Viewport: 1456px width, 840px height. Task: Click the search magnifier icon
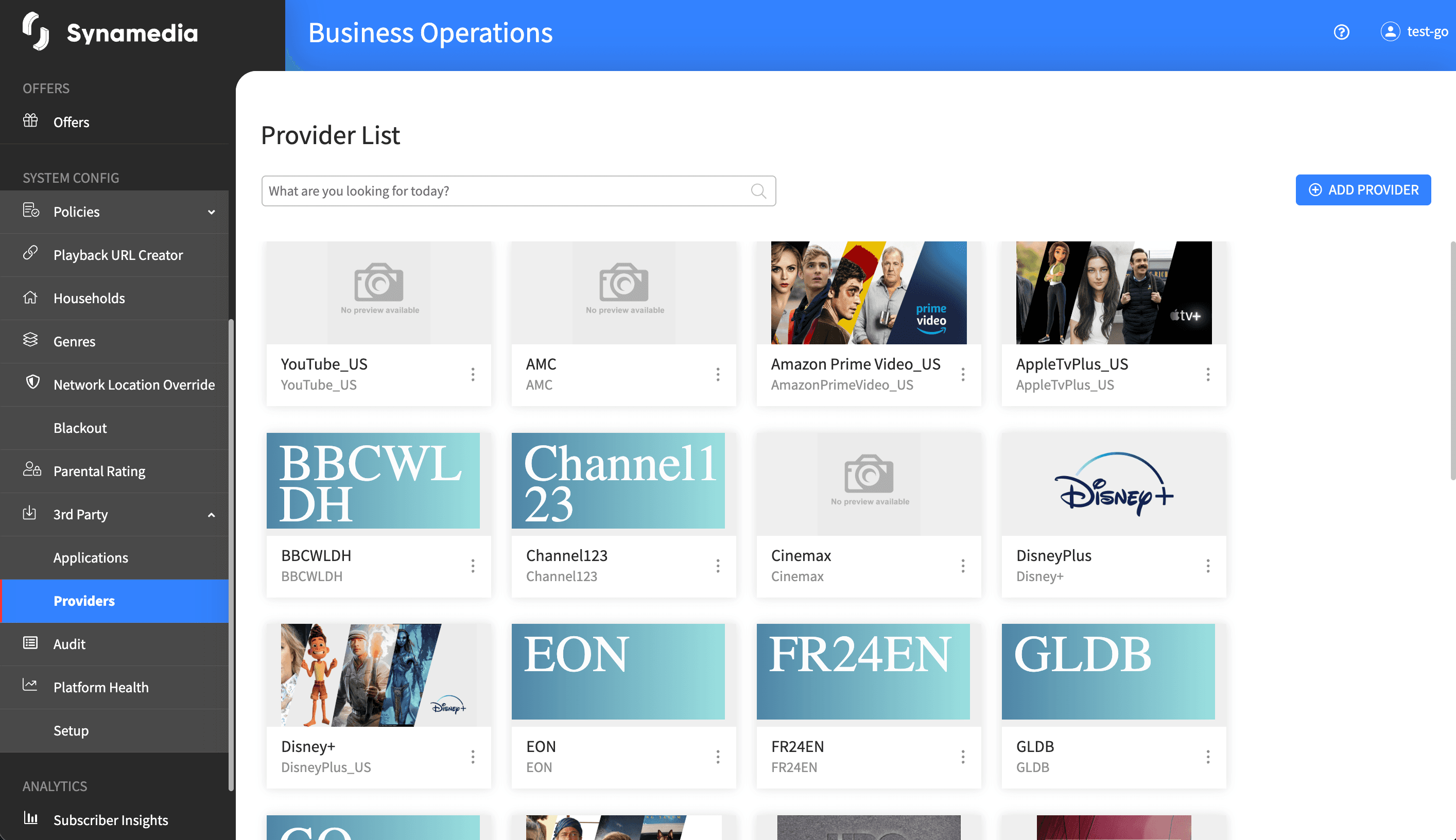click(758, 191)
